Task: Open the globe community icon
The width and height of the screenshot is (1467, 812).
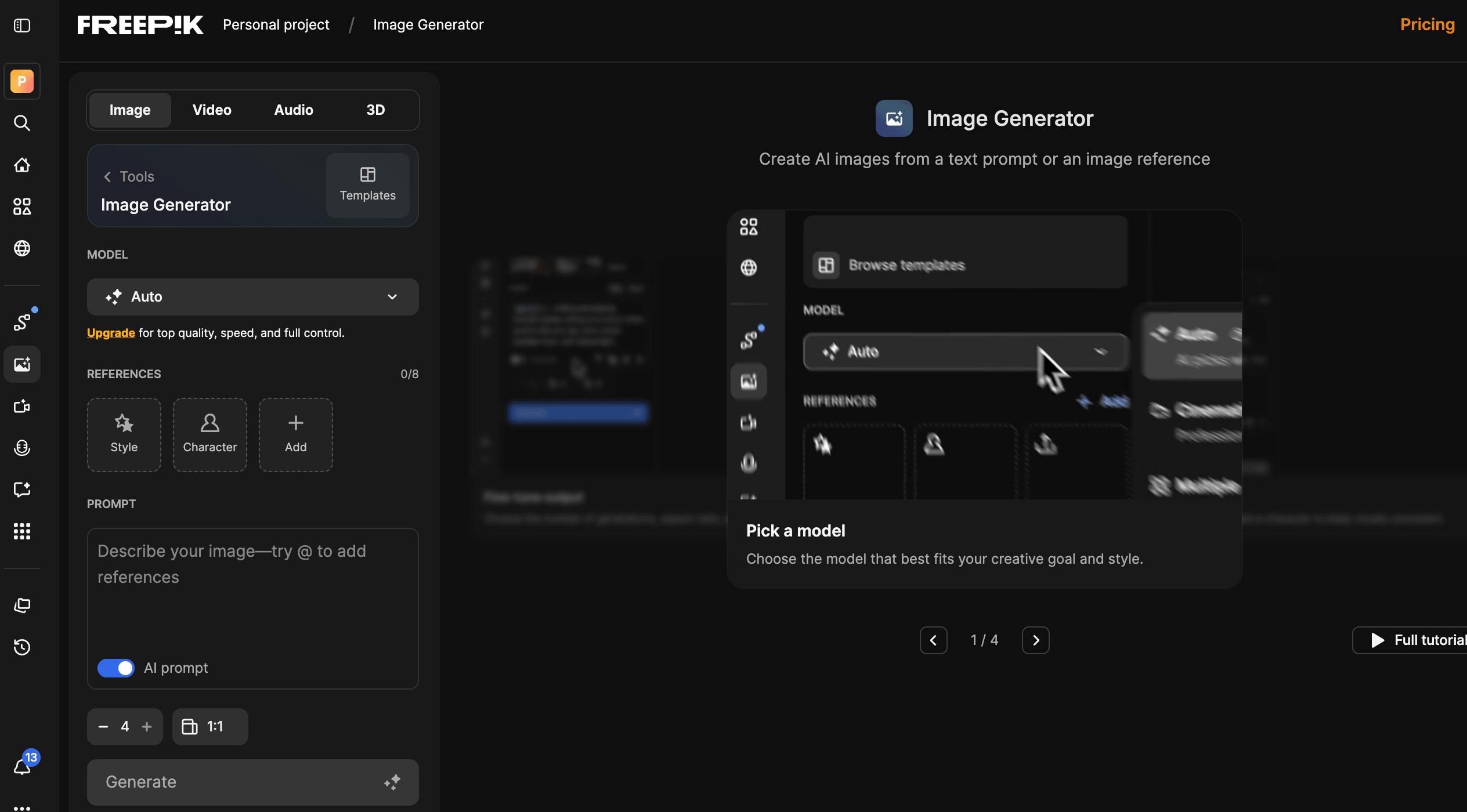Action: click(x=22, y=248)
